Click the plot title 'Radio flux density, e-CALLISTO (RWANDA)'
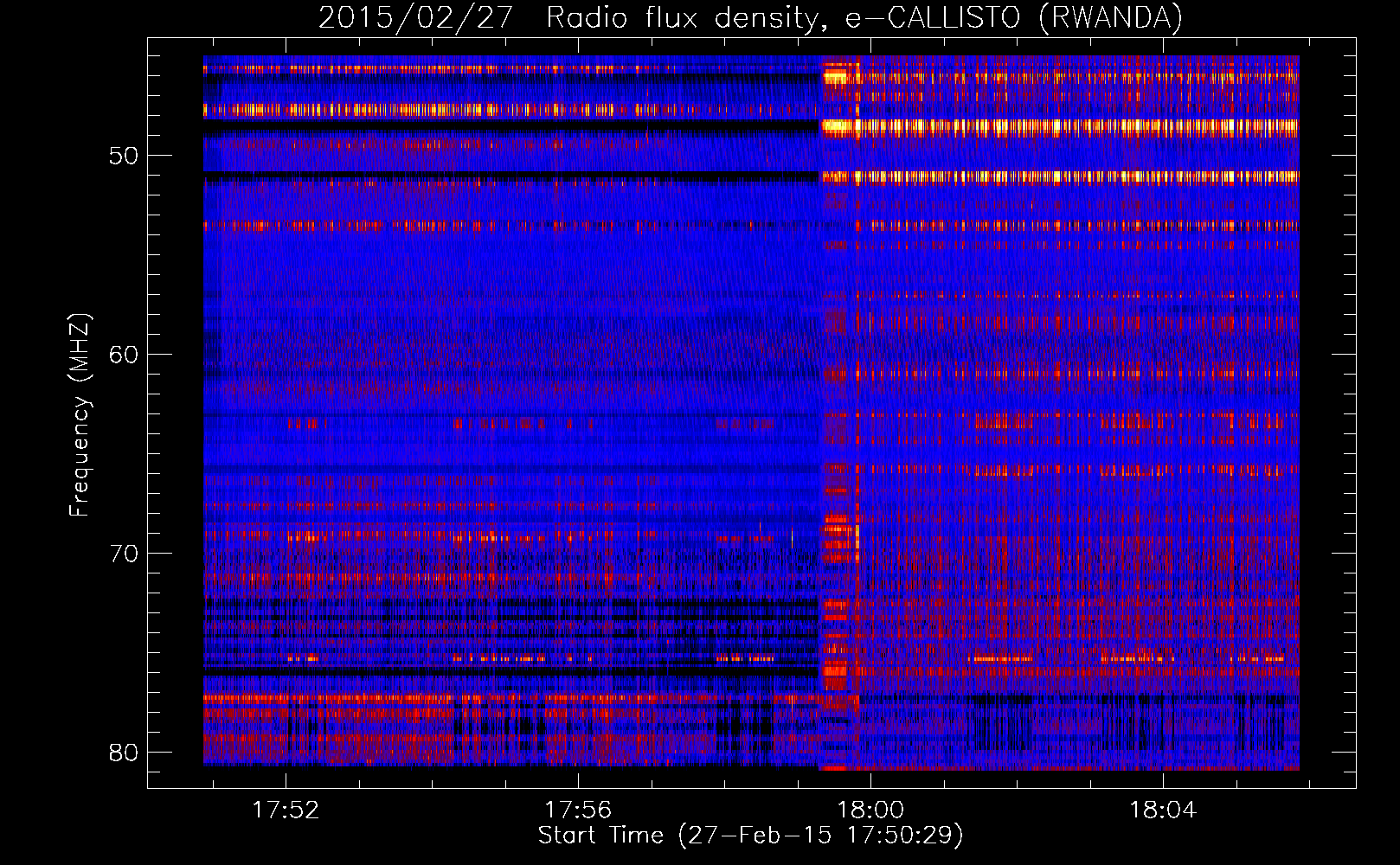1400x865 pixels. click(x=864, y=17)
